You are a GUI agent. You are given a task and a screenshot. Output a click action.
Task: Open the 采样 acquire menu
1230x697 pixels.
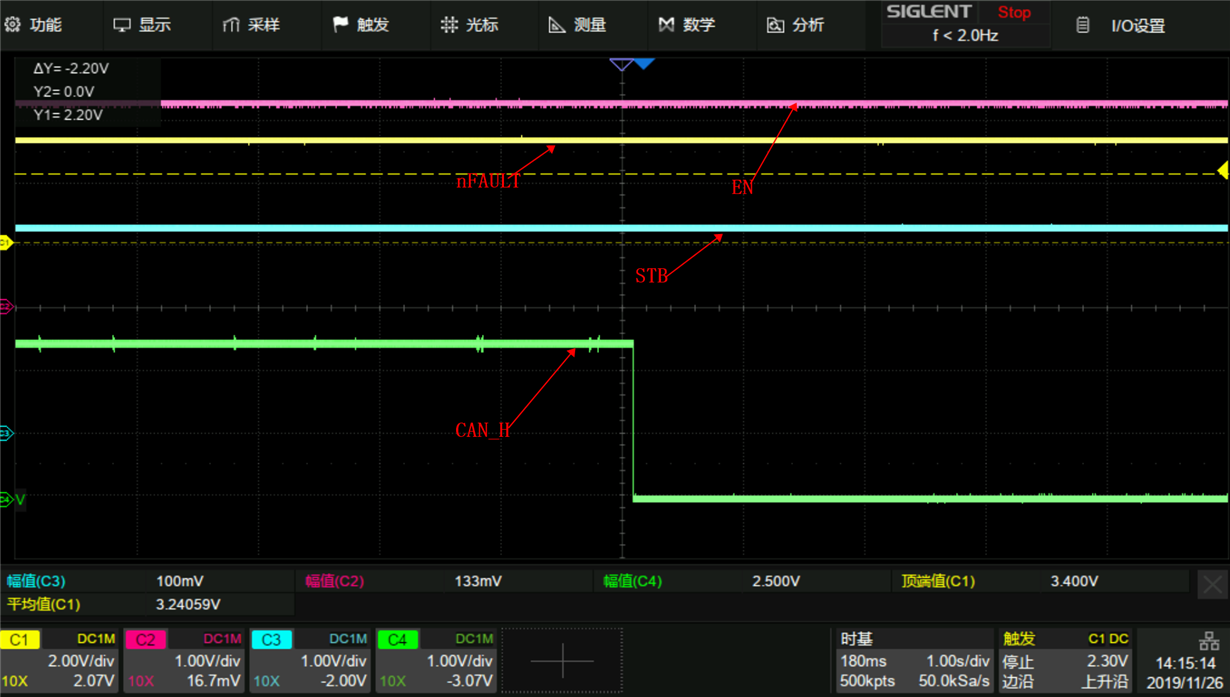click(x=251, y=25)
